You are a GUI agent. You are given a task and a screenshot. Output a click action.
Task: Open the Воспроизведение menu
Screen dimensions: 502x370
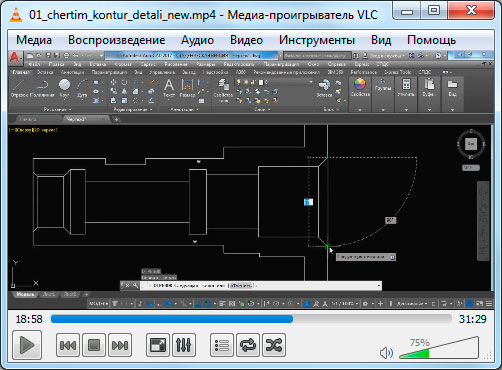click(x=117, y=40)
